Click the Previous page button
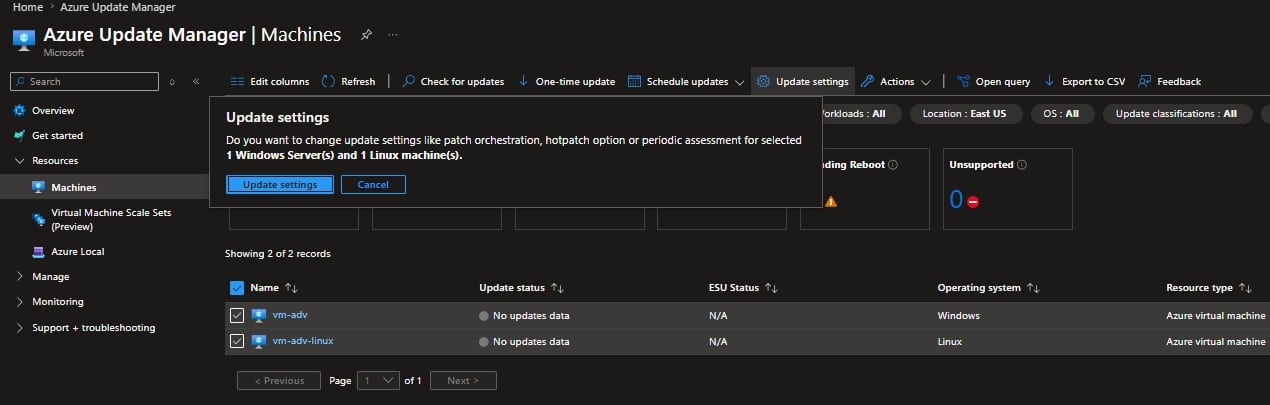This screenshot has height=405, width=1270. tap(279, 380)
